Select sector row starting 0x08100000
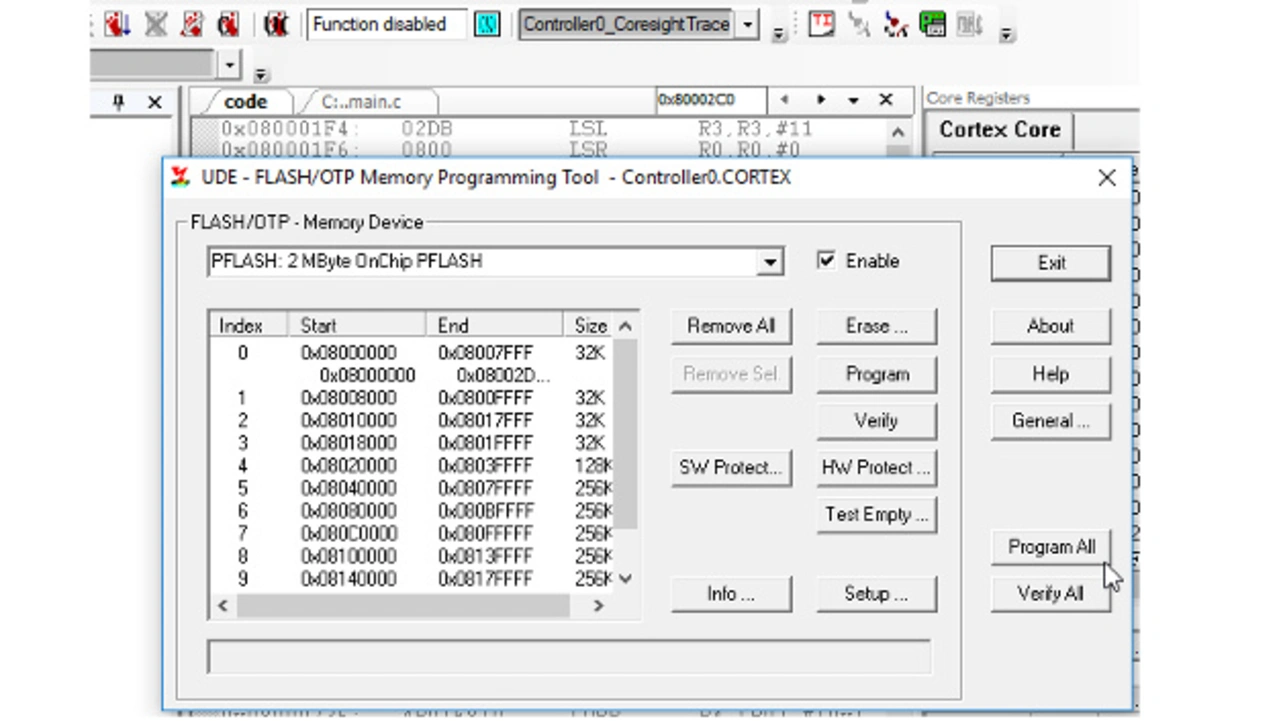This screenshot has width=1280, height=721. coord(412,556)
